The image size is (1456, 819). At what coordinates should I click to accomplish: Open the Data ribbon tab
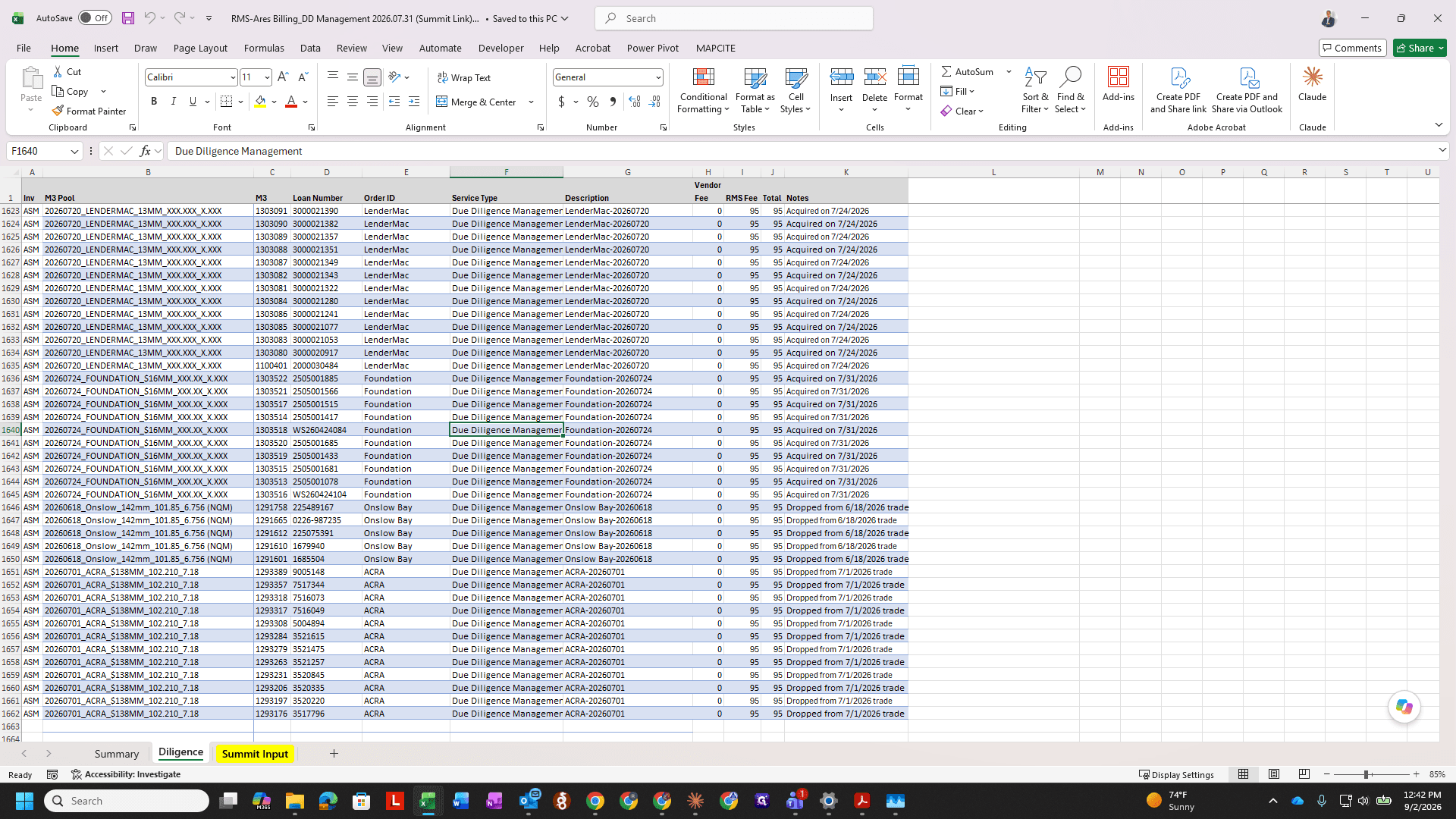tap(310, 48)
